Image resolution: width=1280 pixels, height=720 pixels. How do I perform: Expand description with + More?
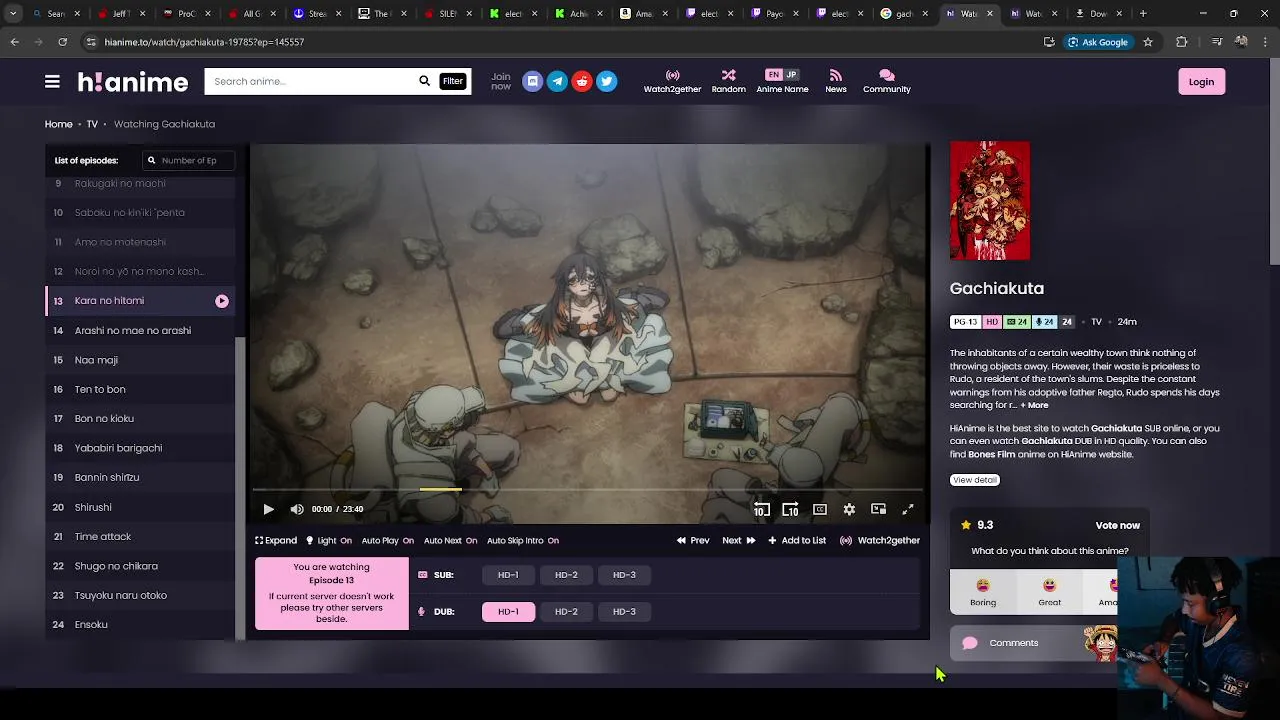point(1034,405)
